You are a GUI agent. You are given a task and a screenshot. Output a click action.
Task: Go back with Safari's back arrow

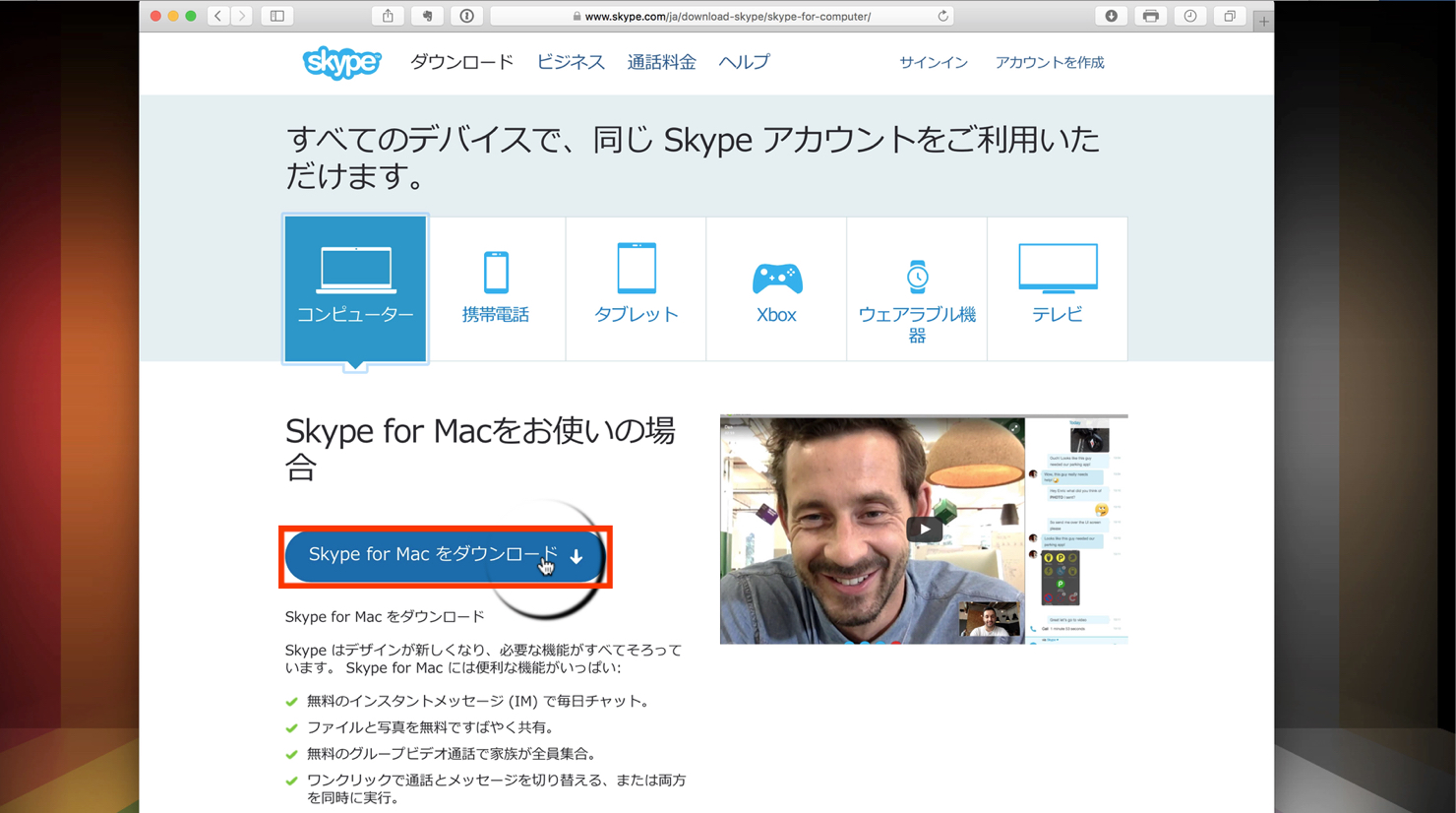218,16
